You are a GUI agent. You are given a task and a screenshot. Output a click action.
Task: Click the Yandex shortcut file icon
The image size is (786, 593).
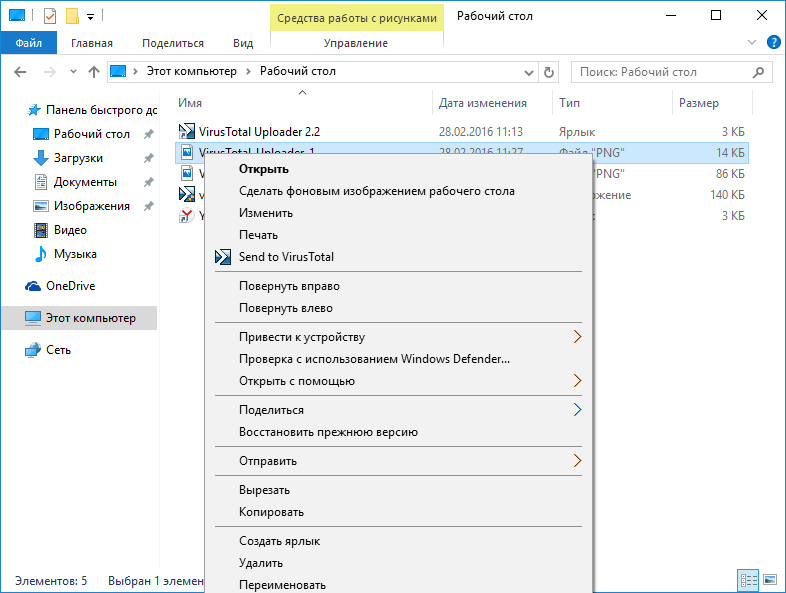pos(186,216)
